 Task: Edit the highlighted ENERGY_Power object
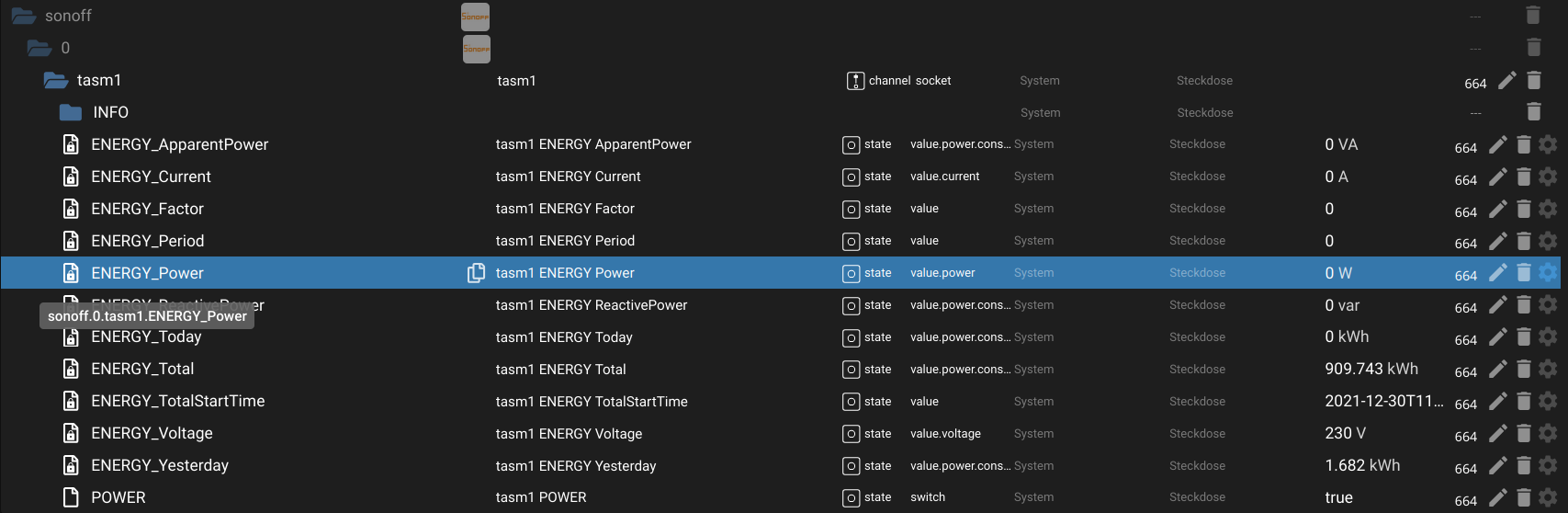click(x=1498, y=273)
